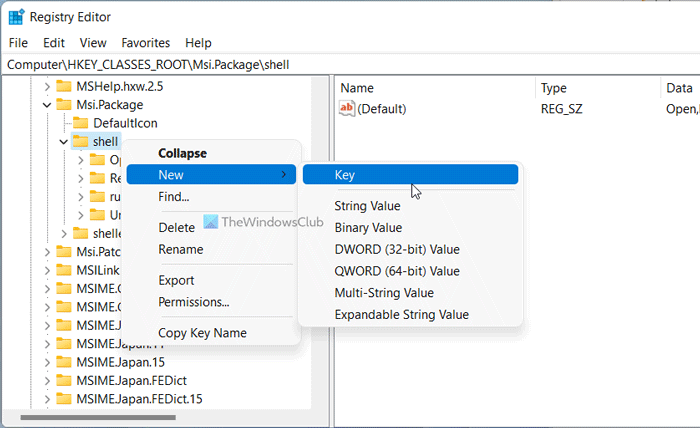Screen dimensions: 700x428
Task: Expand the shellex subkey chevron
Action: coord(64,234)
